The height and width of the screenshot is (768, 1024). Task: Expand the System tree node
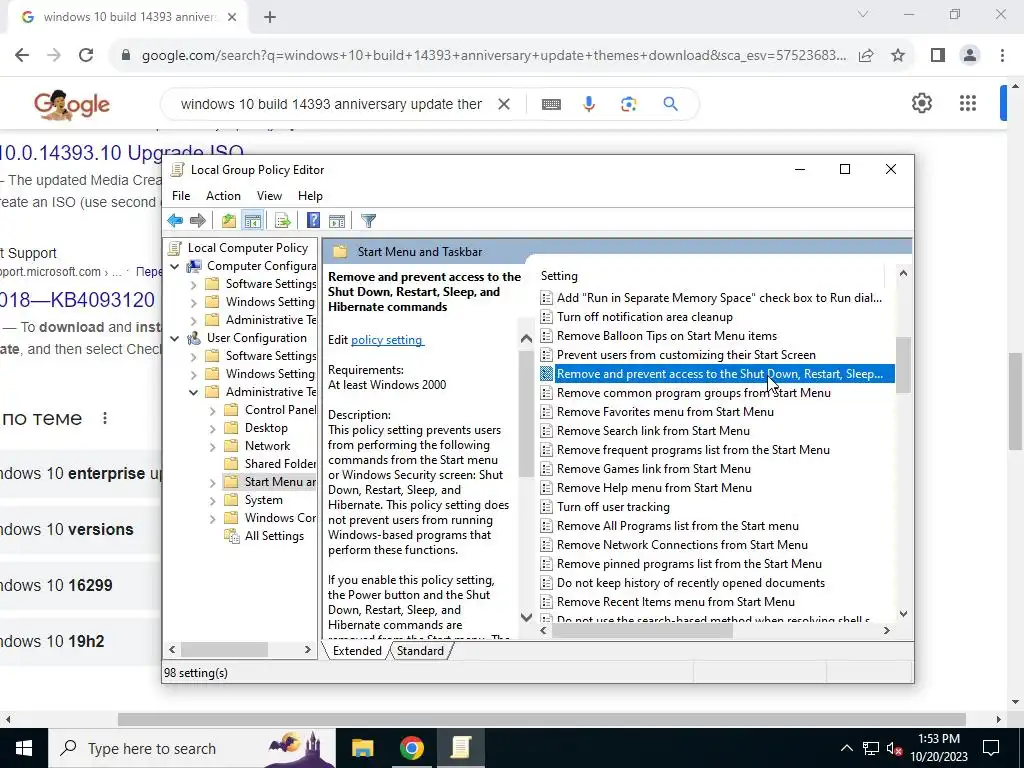tap(212, 501)
